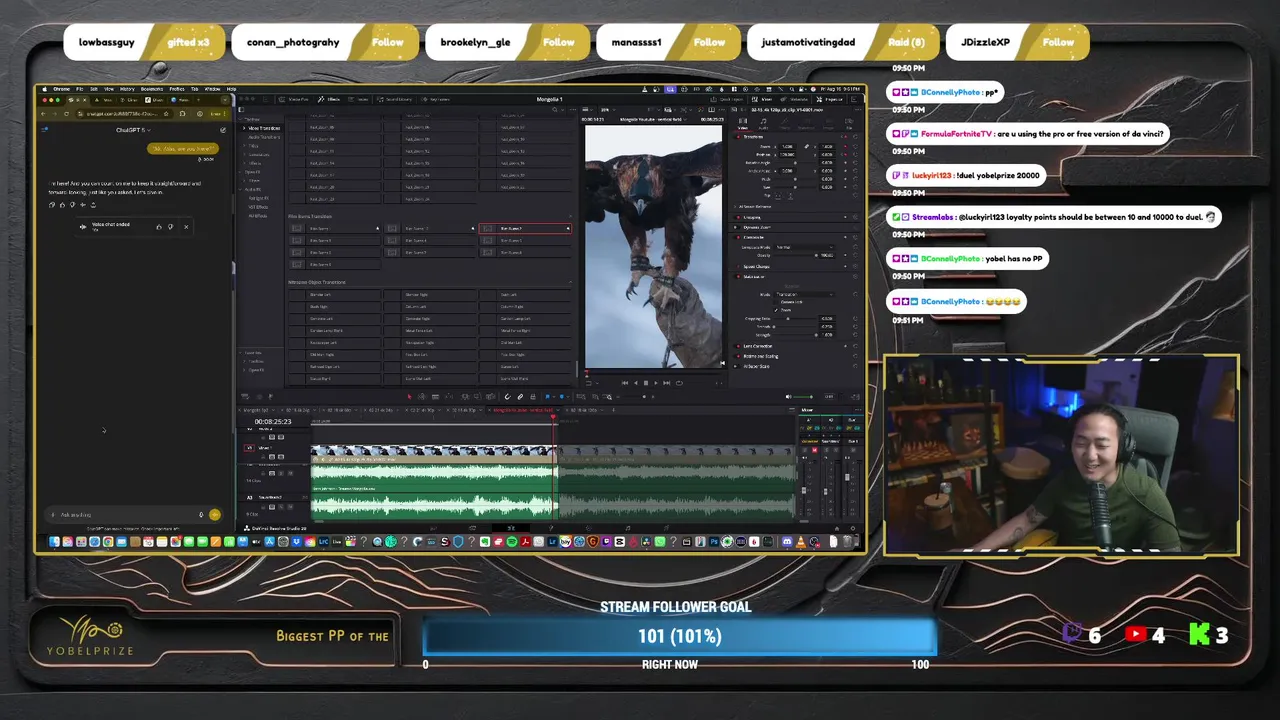Image resolution: width=1280 pixels, height=720 pixels.
Task: Click the flip vertical icon in Inspector
Action: pos(790,196)
